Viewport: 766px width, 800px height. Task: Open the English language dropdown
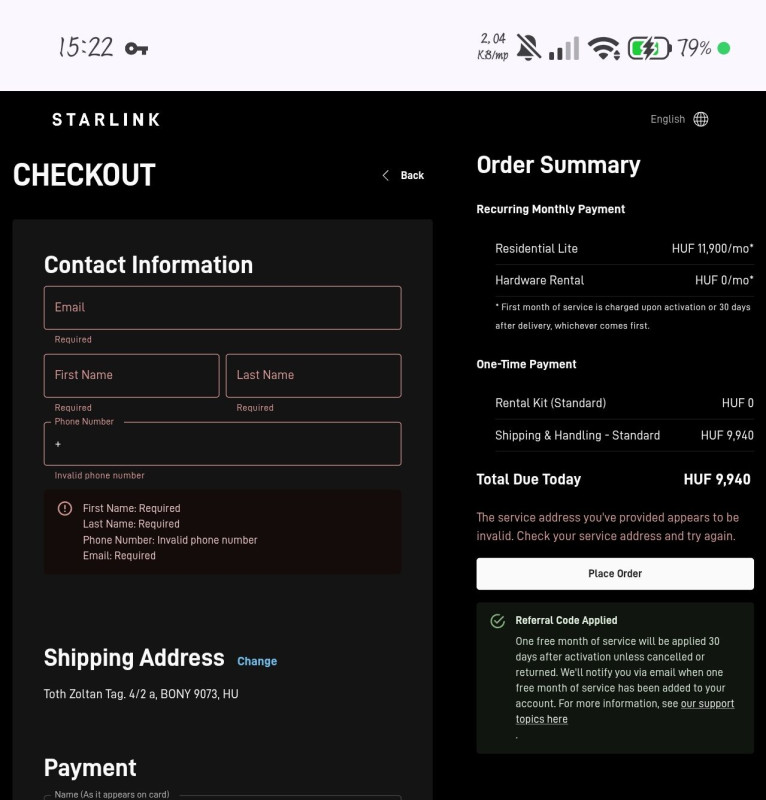pyautogui.click(x=667, y=119)
